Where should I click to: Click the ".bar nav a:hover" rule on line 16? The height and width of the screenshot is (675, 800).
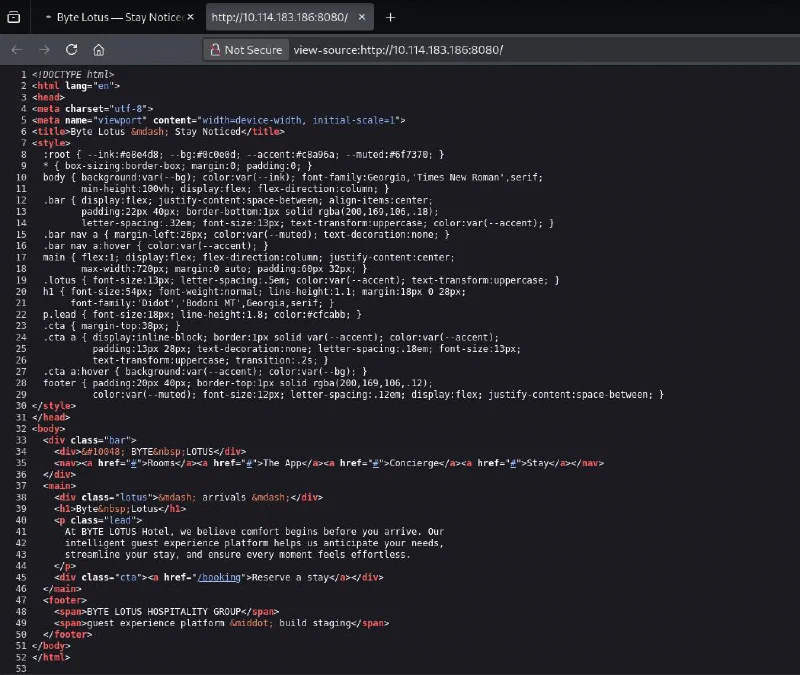[x=156, y=246]
